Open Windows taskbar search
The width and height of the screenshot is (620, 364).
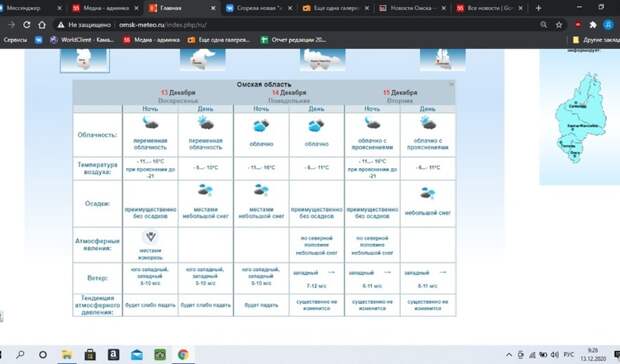coord(20,355)
